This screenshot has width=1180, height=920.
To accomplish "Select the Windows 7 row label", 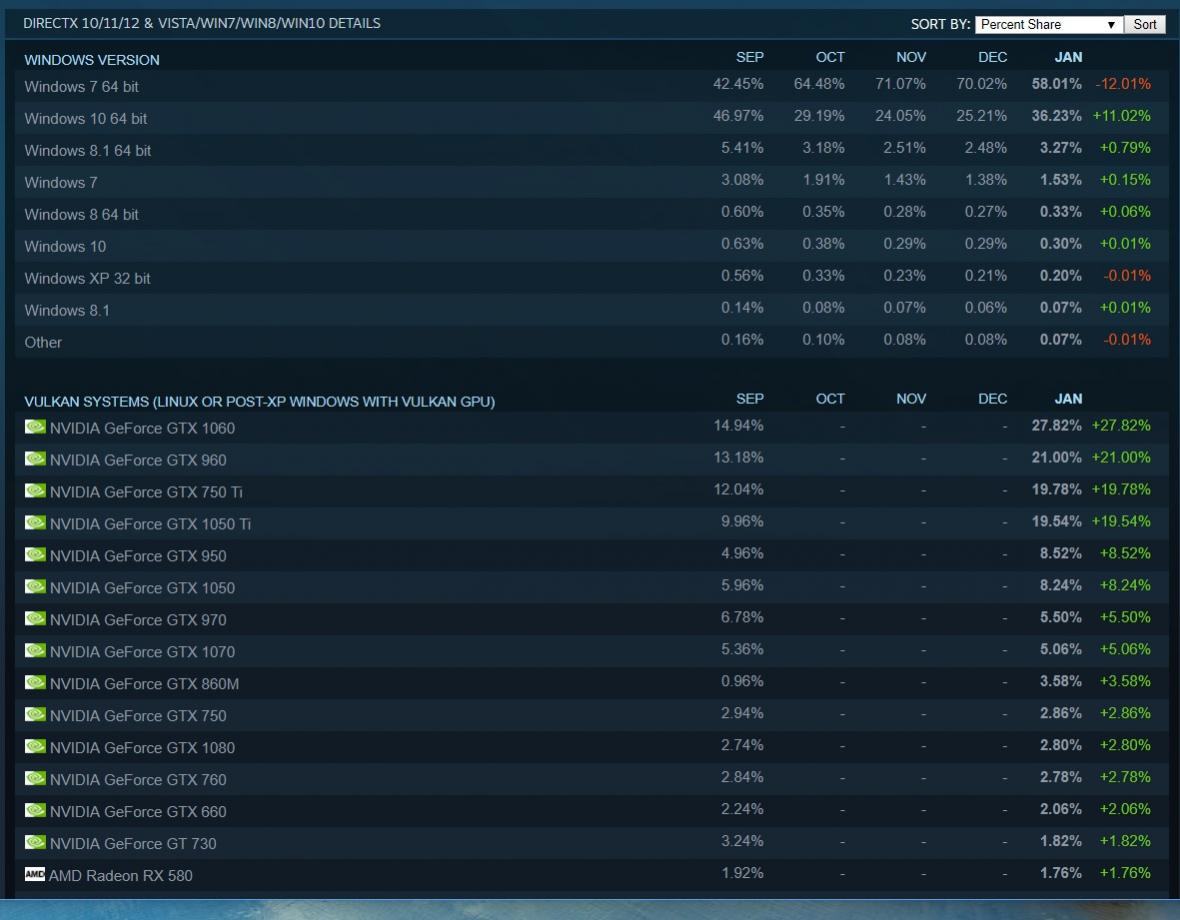I will 61,183.
